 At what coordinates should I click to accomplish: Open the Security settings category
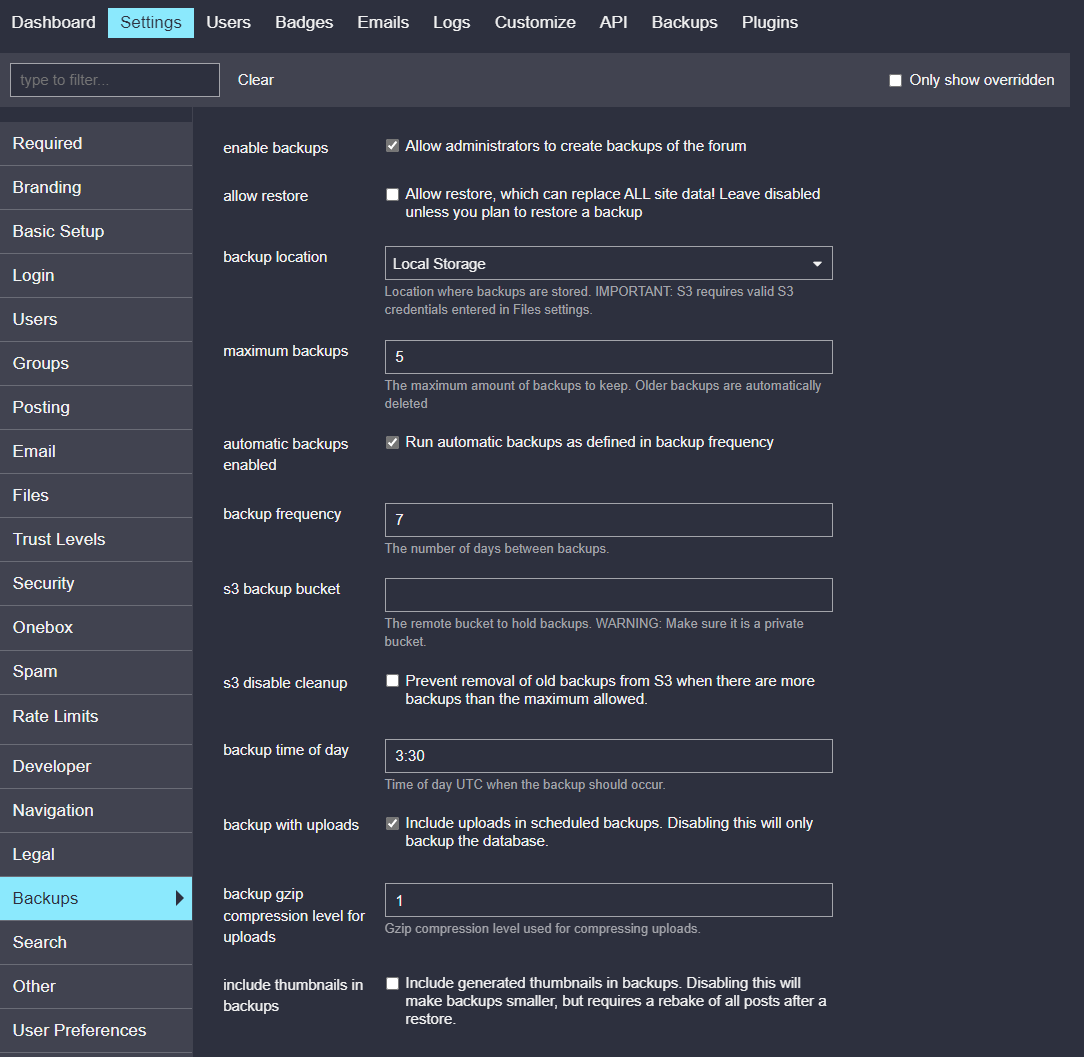(43, 583)
